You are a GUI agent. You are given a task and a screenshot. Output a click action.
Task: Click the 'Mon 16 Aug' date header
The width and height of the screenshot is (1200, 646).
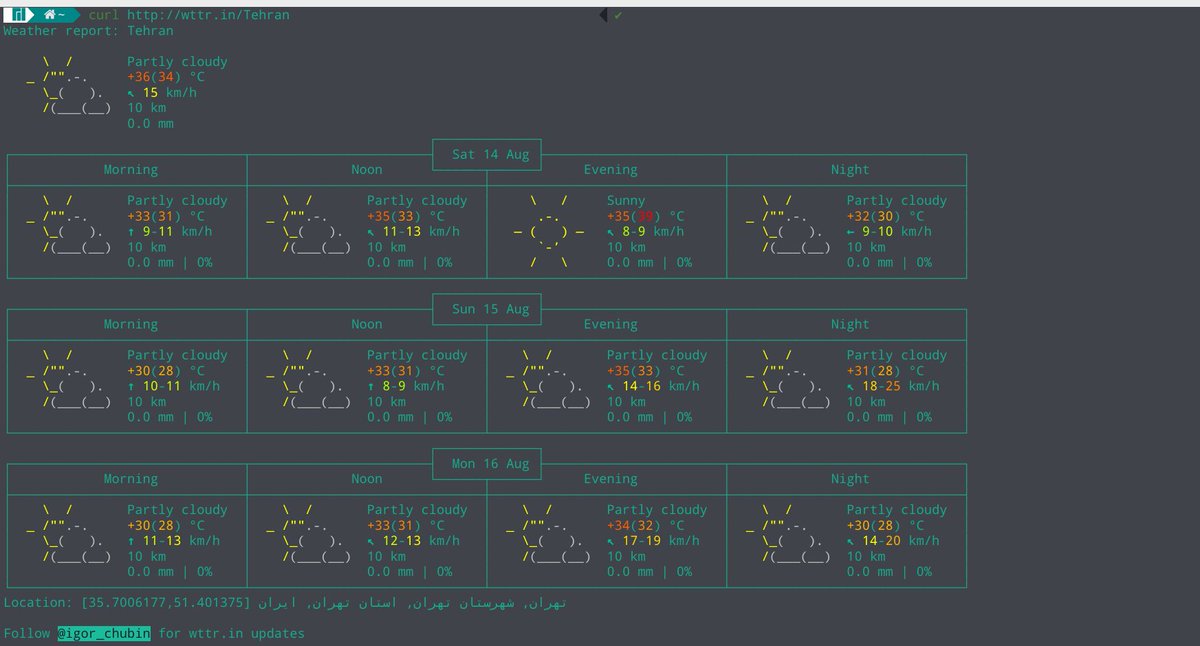click(x=490, y=464)
